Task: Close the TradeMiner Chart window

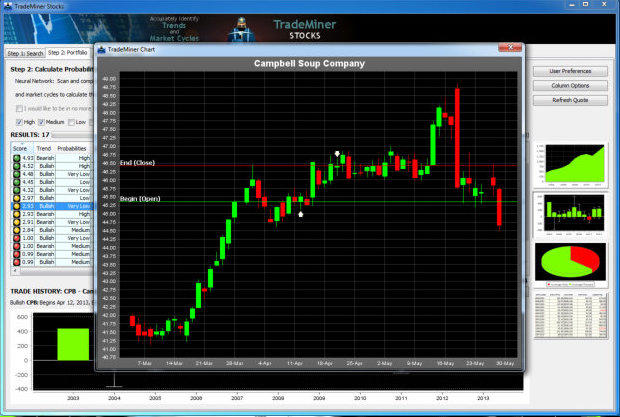Action: pyautogui.click(x=510, y=47)
